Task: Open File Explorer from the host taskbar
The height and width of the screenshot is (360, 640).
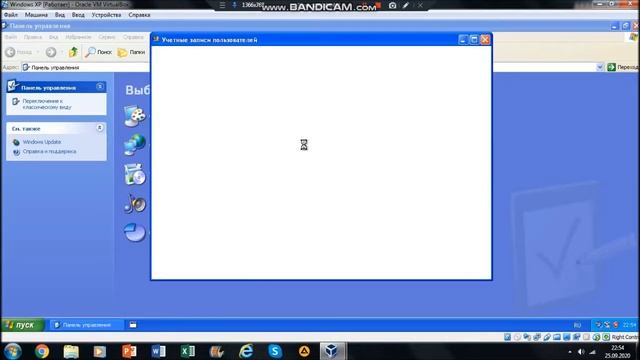Action: pos(71,351)
